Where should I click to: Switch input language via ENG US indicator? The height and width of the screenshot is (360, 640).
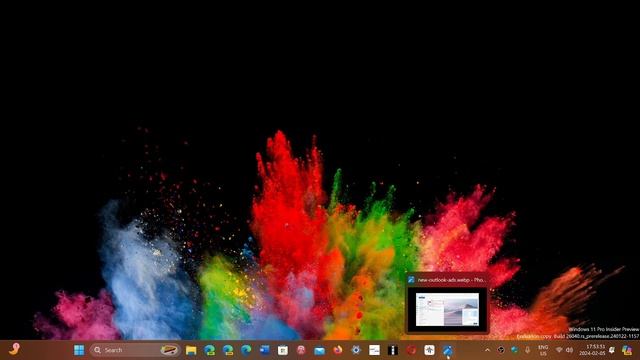tap(543, 350)
